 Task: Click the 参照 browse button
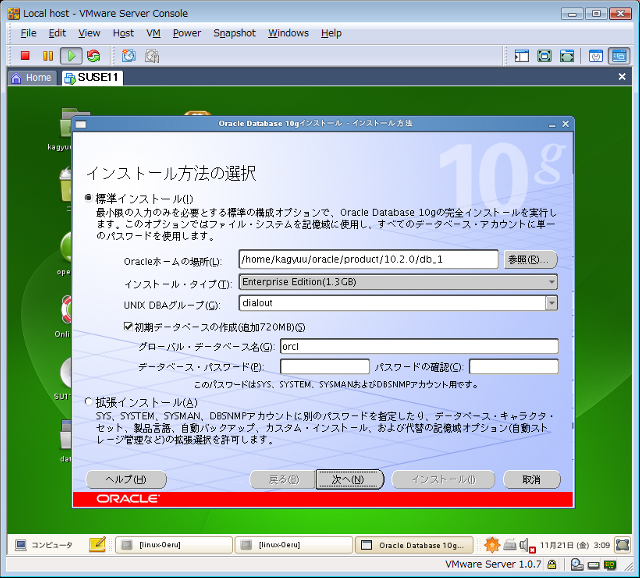pos(530,260)
